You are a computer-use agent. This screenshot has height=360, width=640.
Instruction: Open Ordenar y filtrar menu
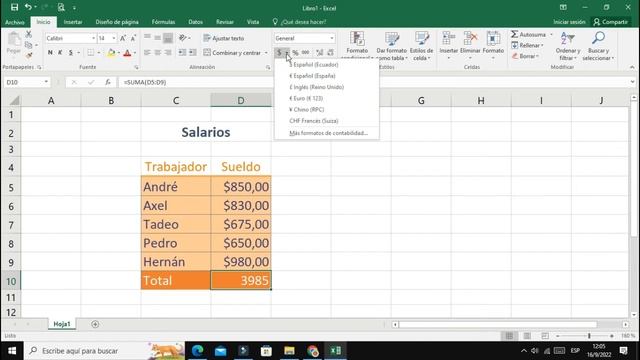tap(568, 46)
